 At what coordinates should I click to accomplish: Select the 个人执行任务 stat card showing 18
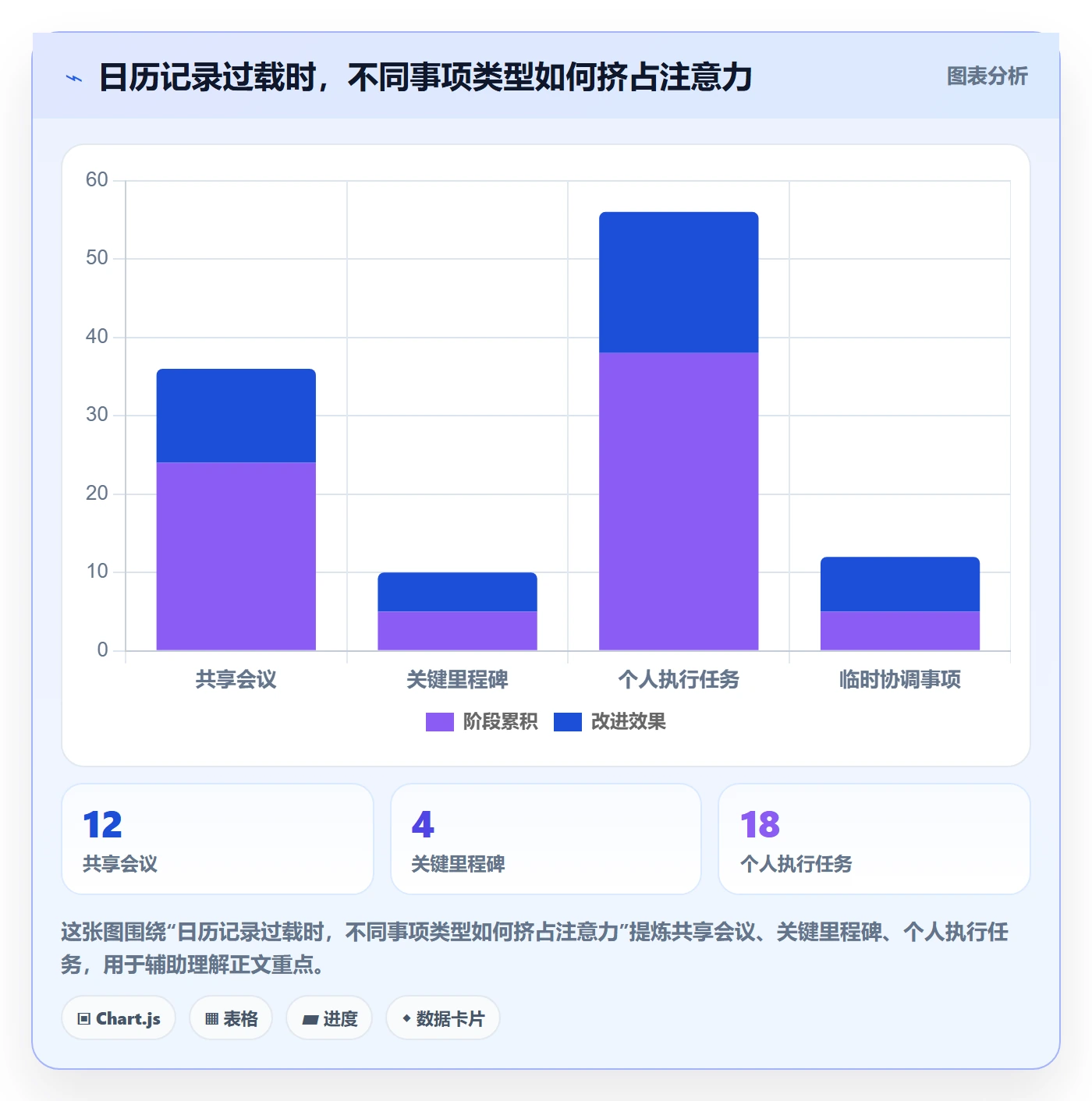[874, 839]
